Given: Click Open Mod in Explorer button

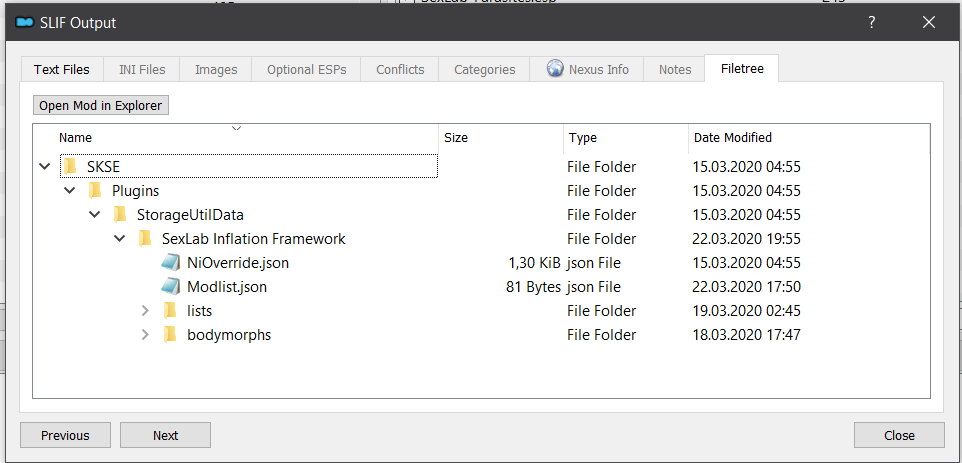Looking at the screenshot, I should pos(101,105).
